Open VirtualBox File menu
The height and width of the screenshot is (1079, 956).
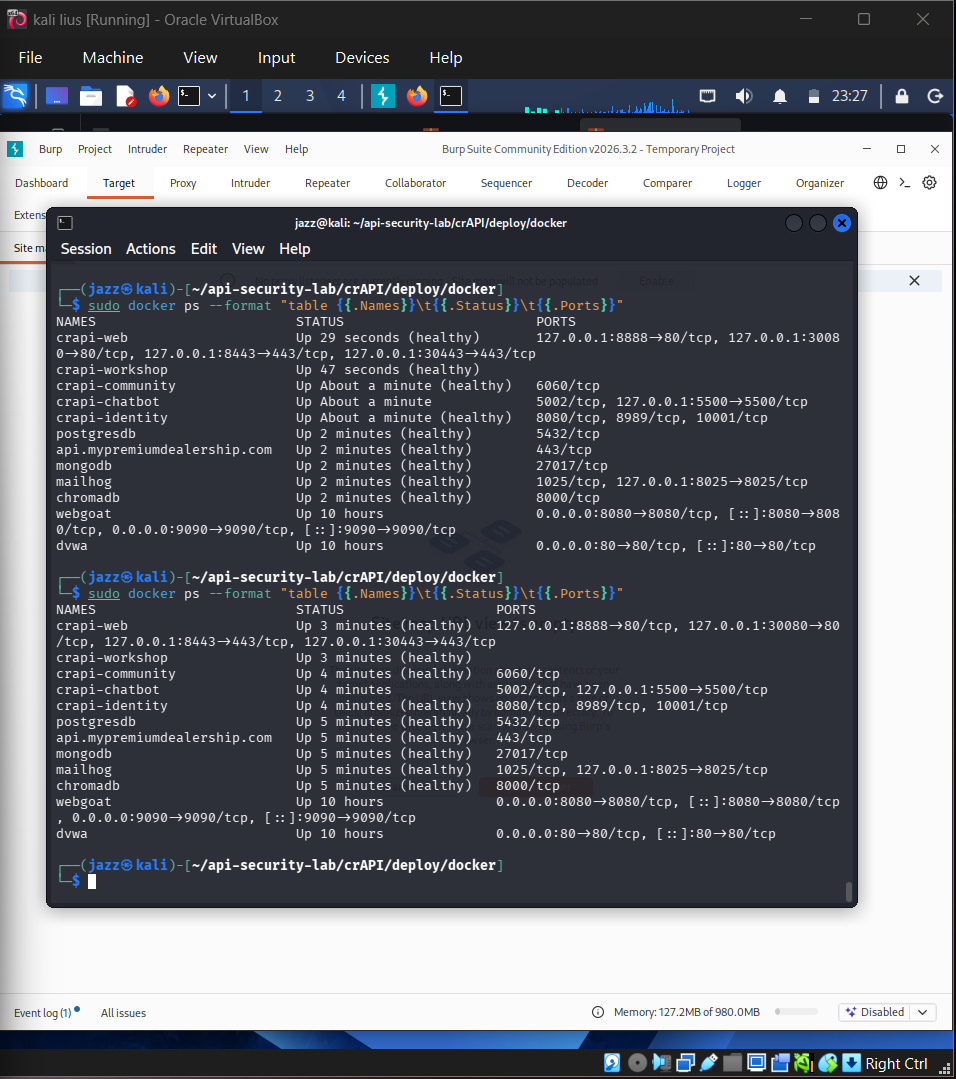click(x=30, y=58)
